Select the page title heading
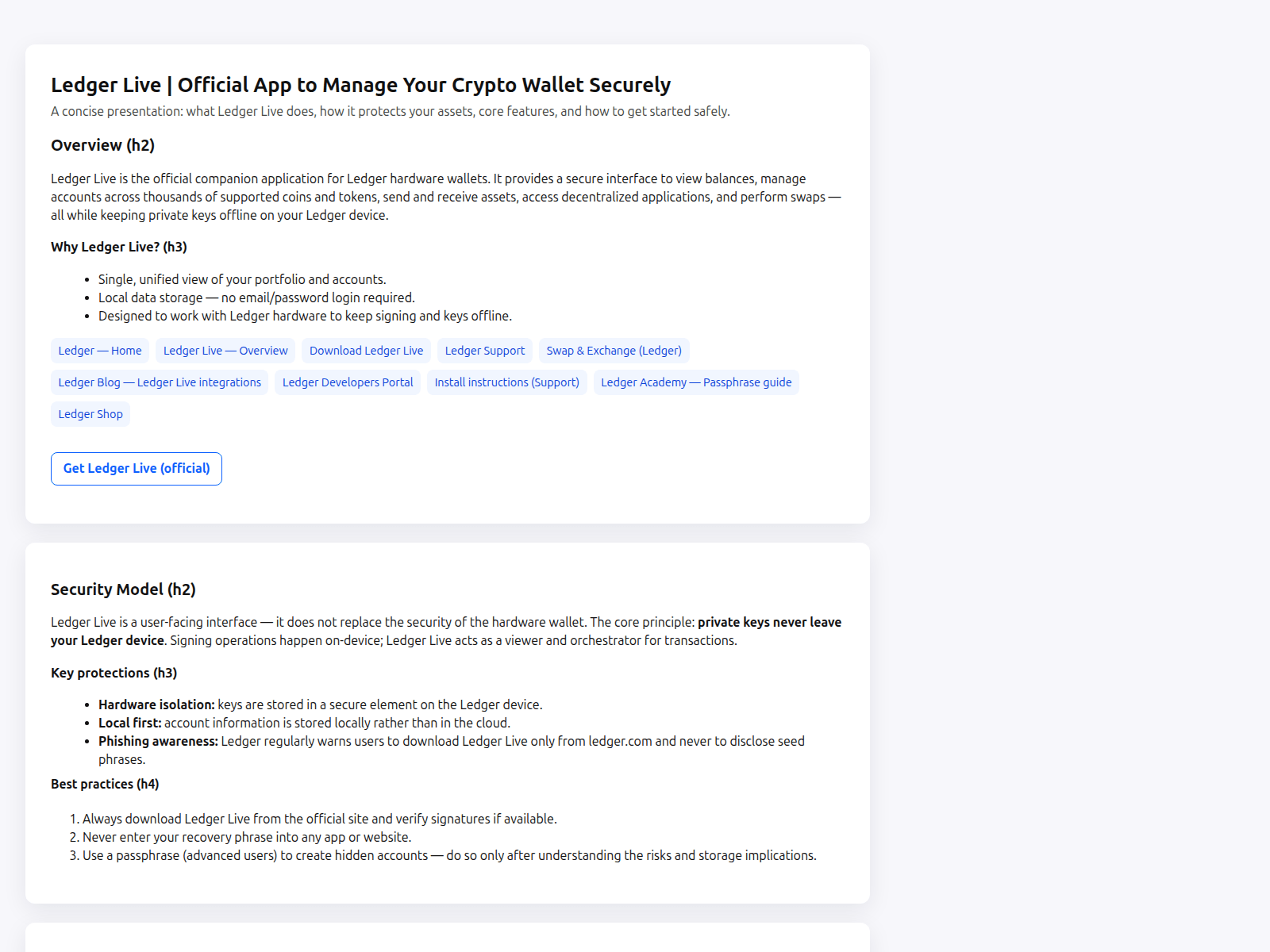This screenshot has height=952, width=1270. coord(361,85)
